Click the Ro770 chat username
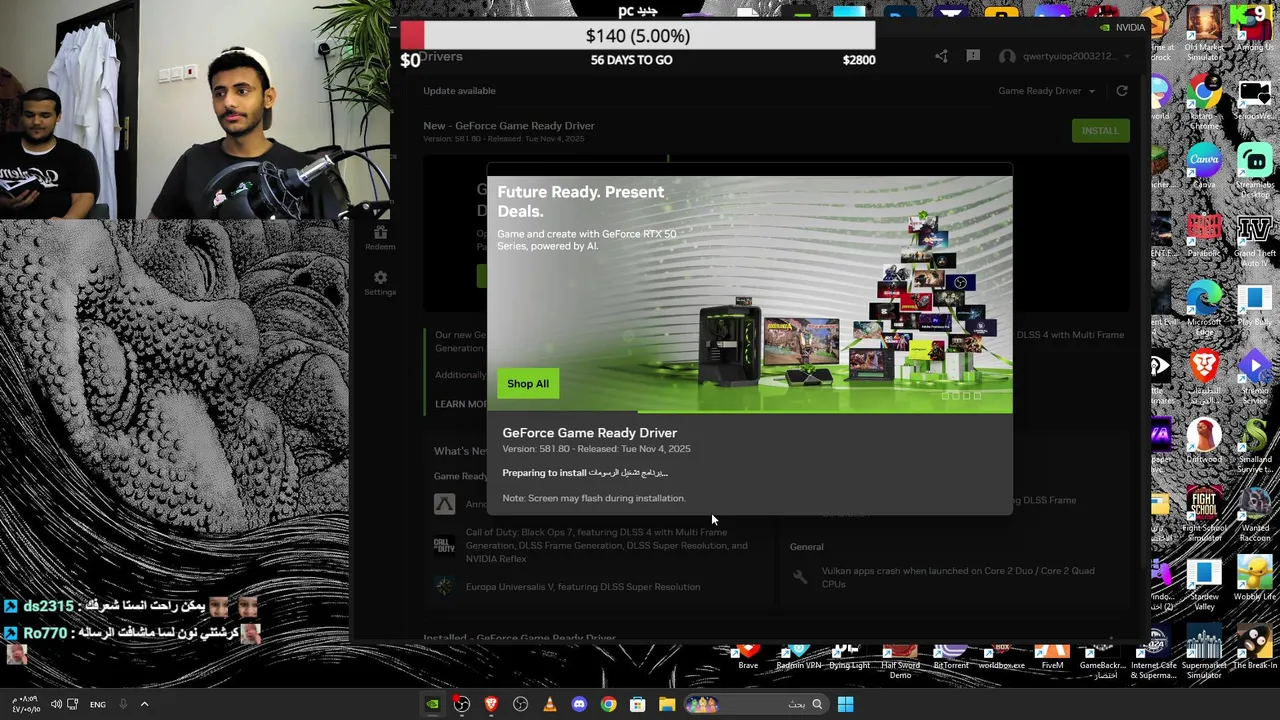This screenshot has width=1280, height=720. coord(44,633)
